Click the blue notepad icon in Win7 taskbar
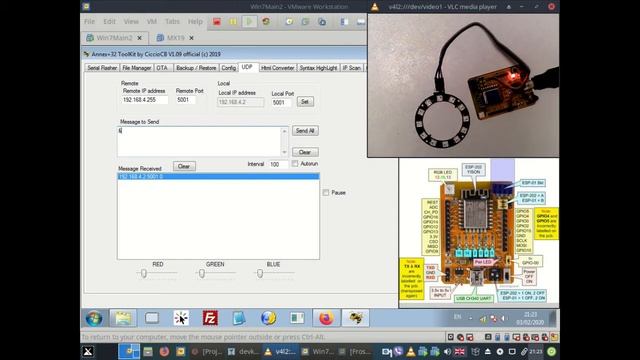 click(239, 318)
